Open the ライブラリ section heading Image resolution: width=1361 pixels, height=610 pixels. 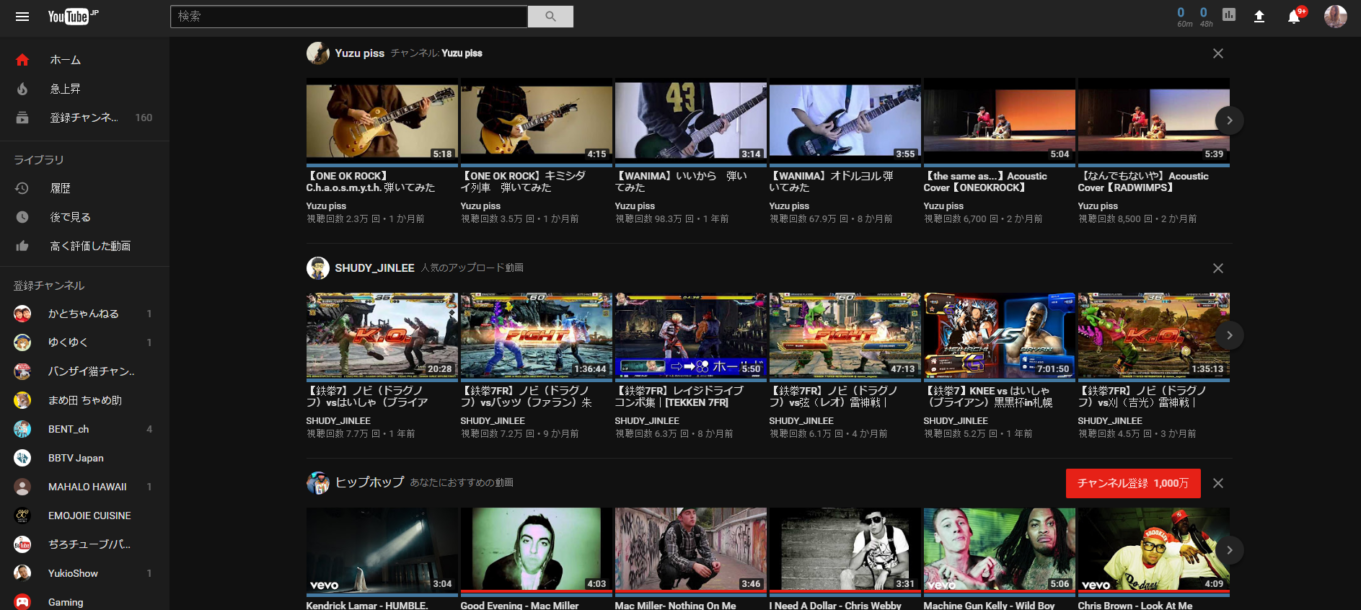(39, 160)
